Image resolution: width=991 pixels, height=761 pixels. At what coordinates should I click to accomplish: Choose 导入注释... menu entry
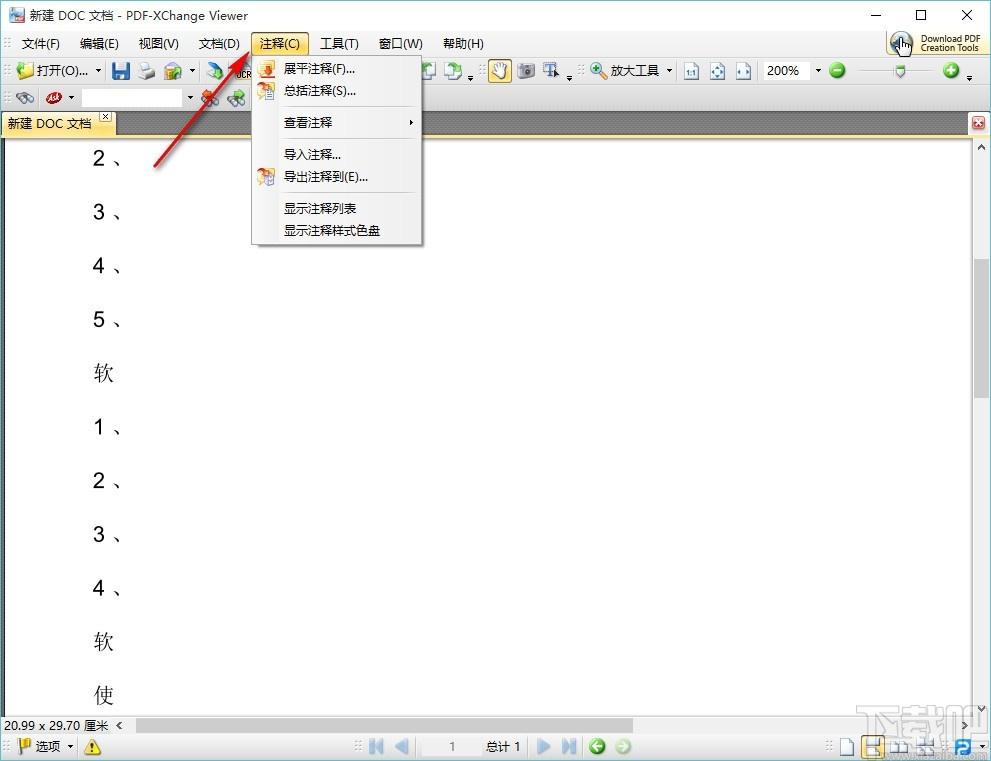tap(337, 154)
